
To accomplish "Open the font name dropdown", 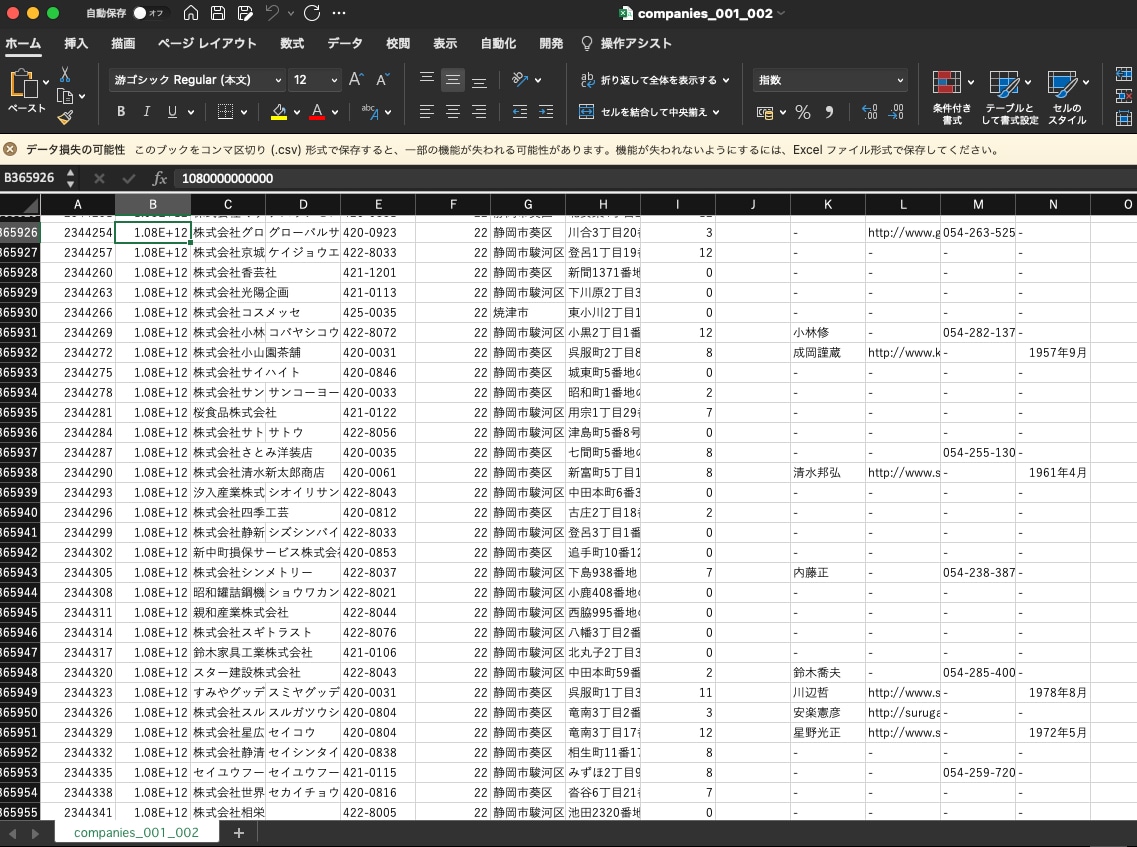I will tap(278, 80).
